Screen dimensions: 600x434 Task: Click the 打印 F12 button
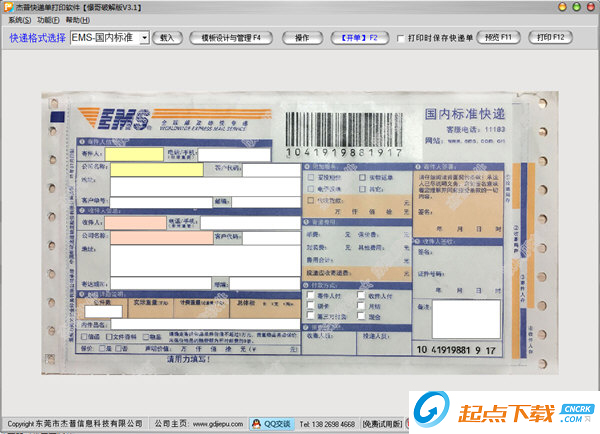click(550, 37)
